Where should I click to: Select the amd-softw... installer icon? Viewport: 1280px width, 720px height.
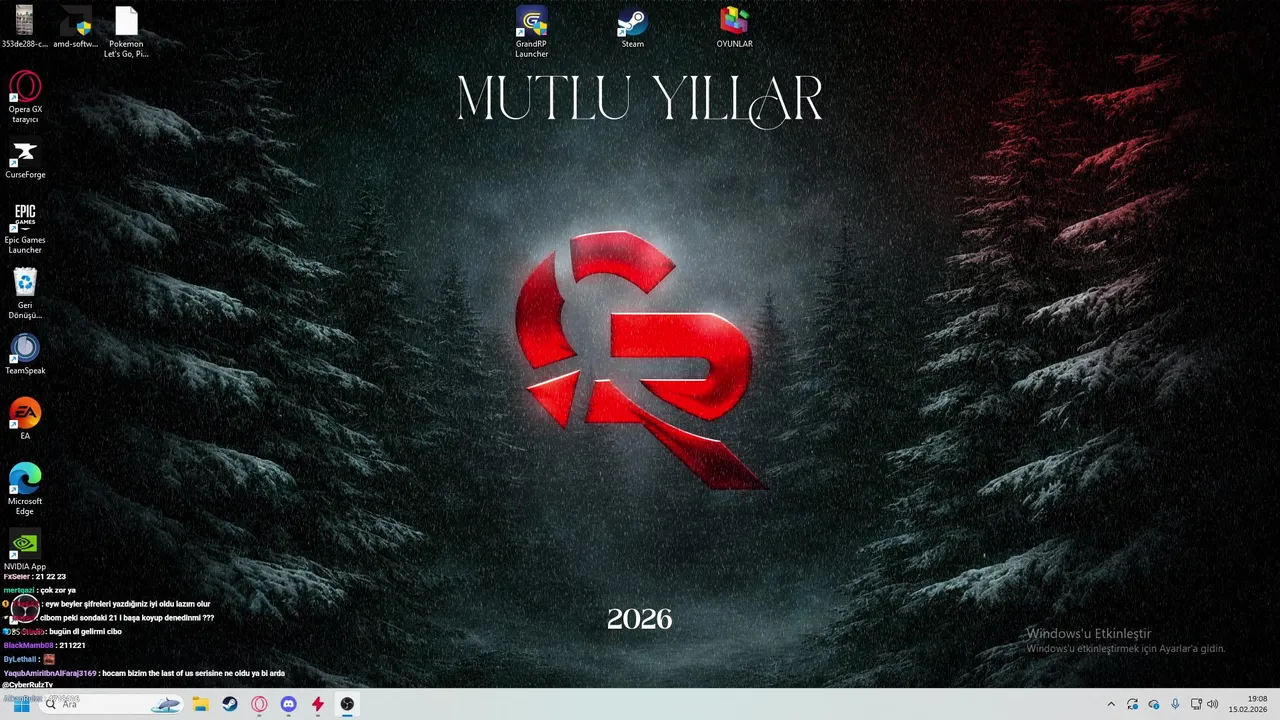point(76,27)
